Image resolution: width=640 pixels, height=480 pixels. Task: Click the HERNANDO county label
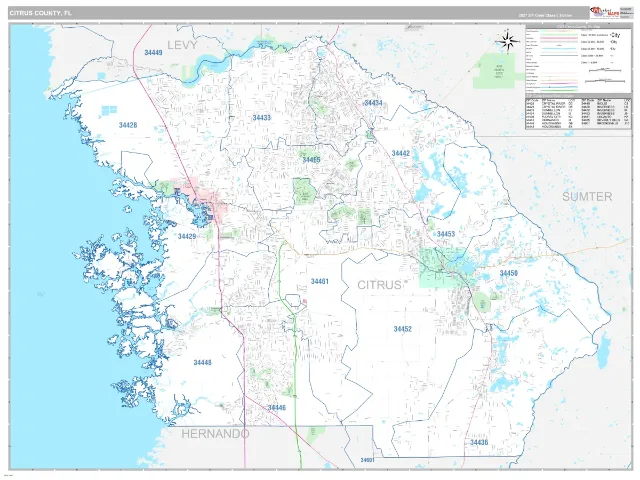(215, 433)
